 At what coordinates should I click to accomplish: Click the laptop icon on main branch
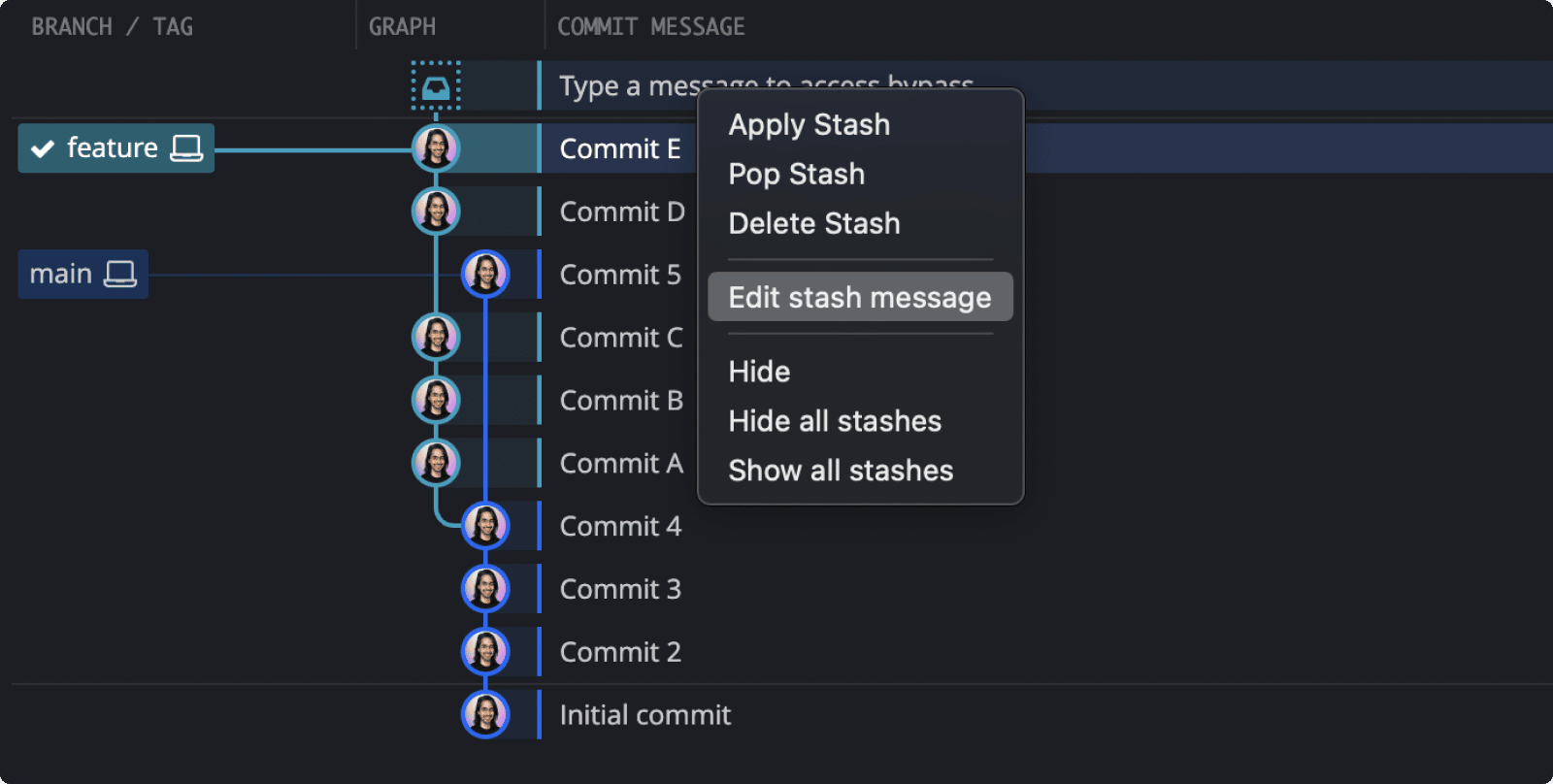point(120,275)
